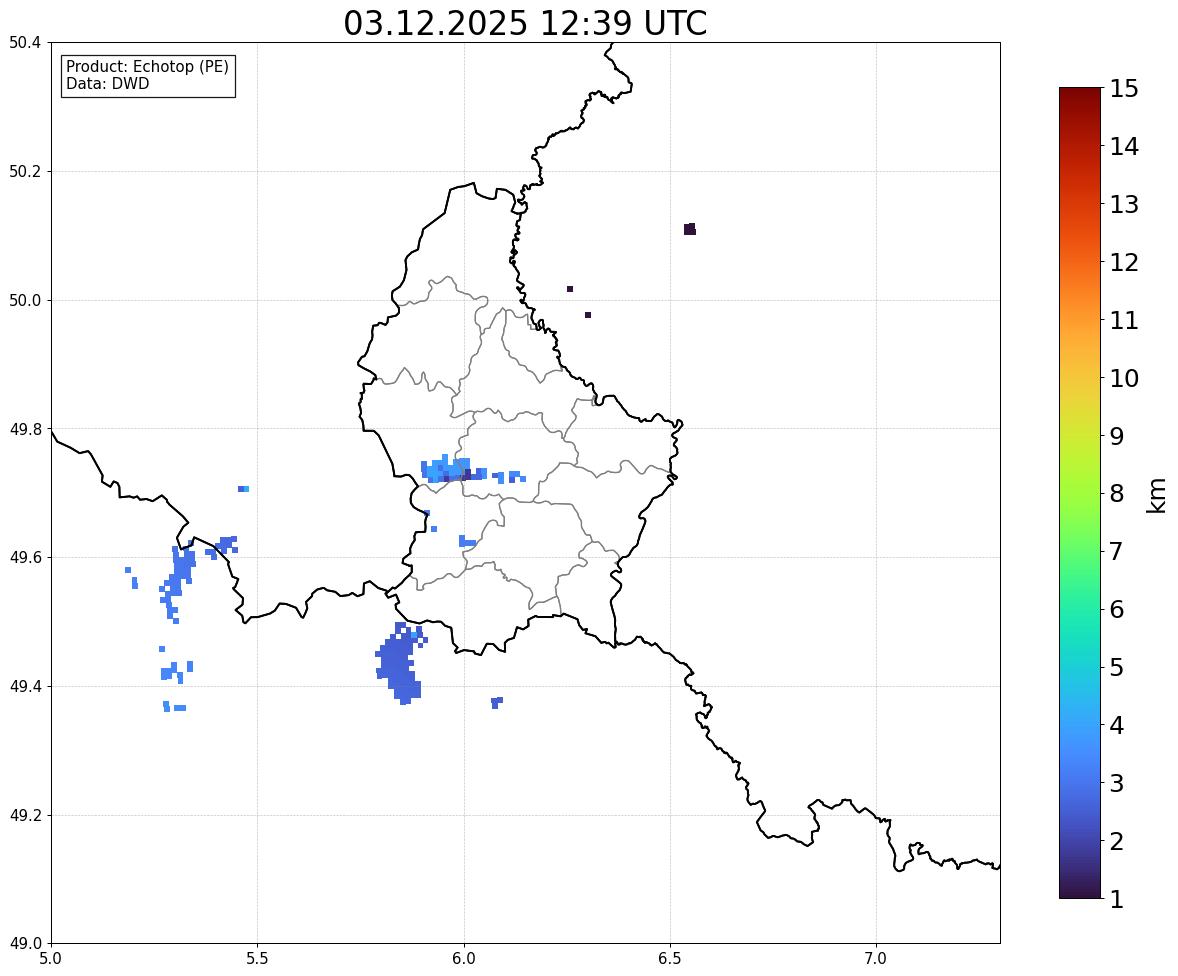Click the Product: Echotop (PE) label

[x=147, y=66]
